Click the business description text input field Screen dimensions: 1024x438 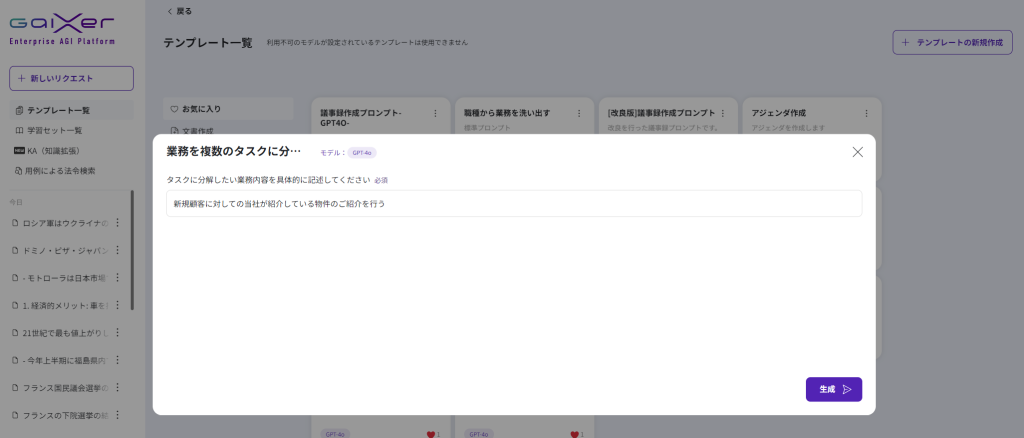[x=514, y=203]
